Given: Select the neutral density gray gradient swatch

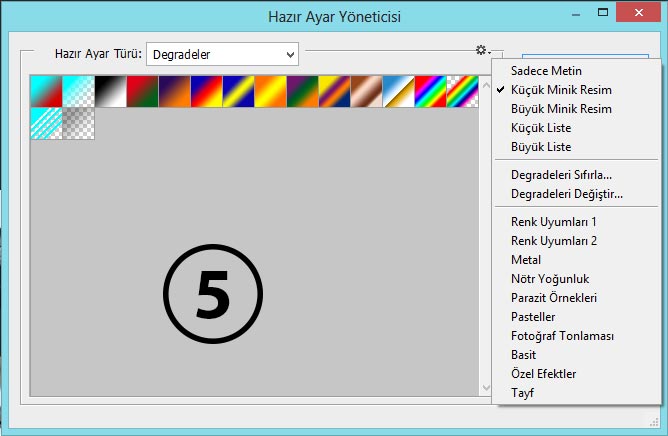Looking at the screenshot, I should (78, 123).
